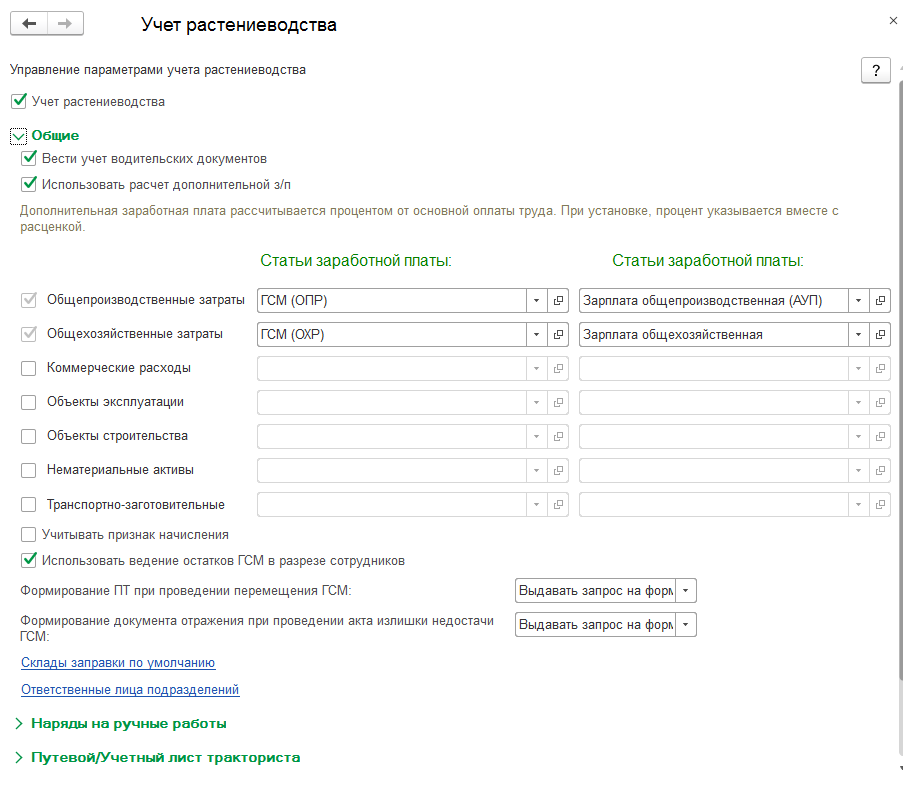Click open icon of second Объекты строительства field

[x=880, y=436]
